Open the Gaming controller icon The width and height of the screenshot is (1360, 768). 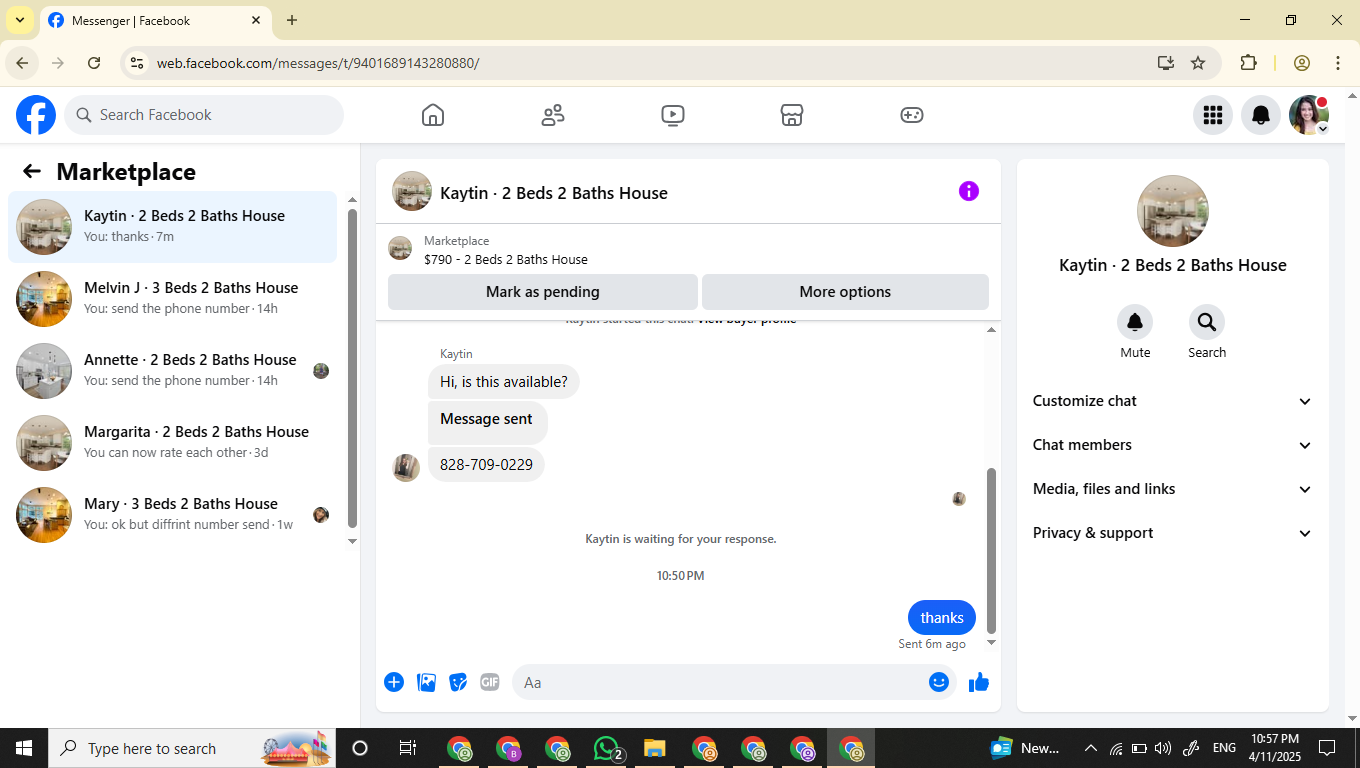pos(912,115)
